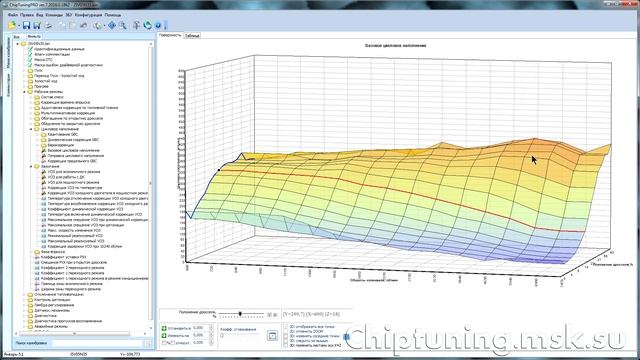Click the icon of УОЗ для экономичного режима
This screenshot has width=640, height=360.
pos(44,172)
